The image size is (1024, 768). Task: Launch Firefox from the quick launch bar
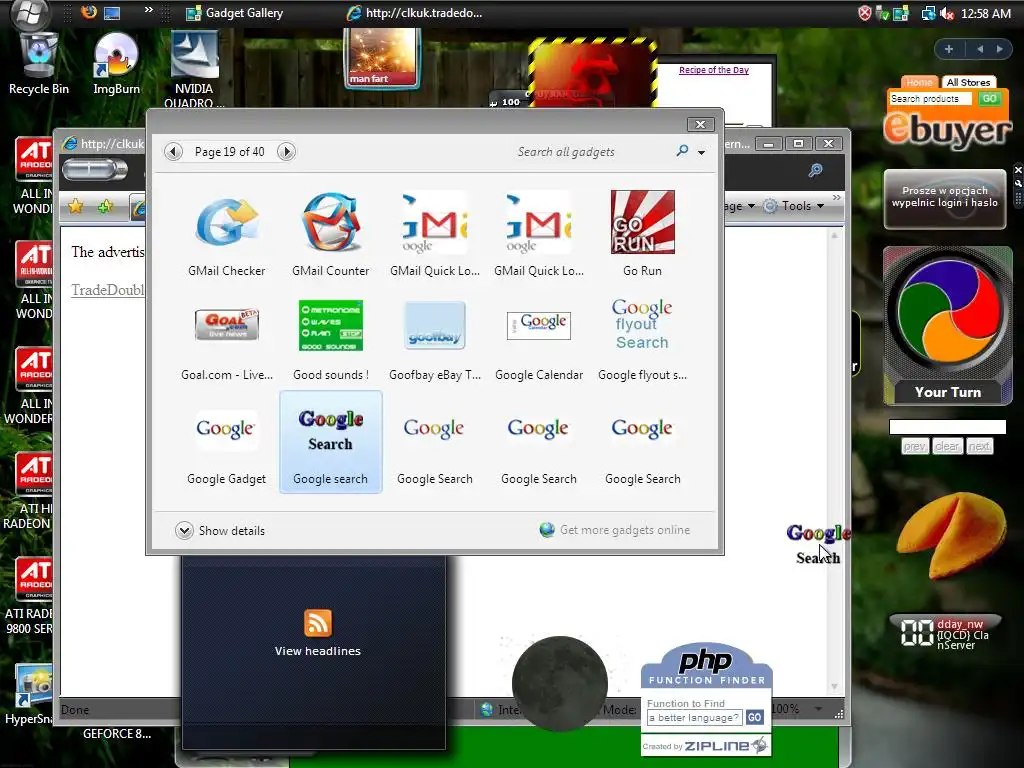pos(89,12)
